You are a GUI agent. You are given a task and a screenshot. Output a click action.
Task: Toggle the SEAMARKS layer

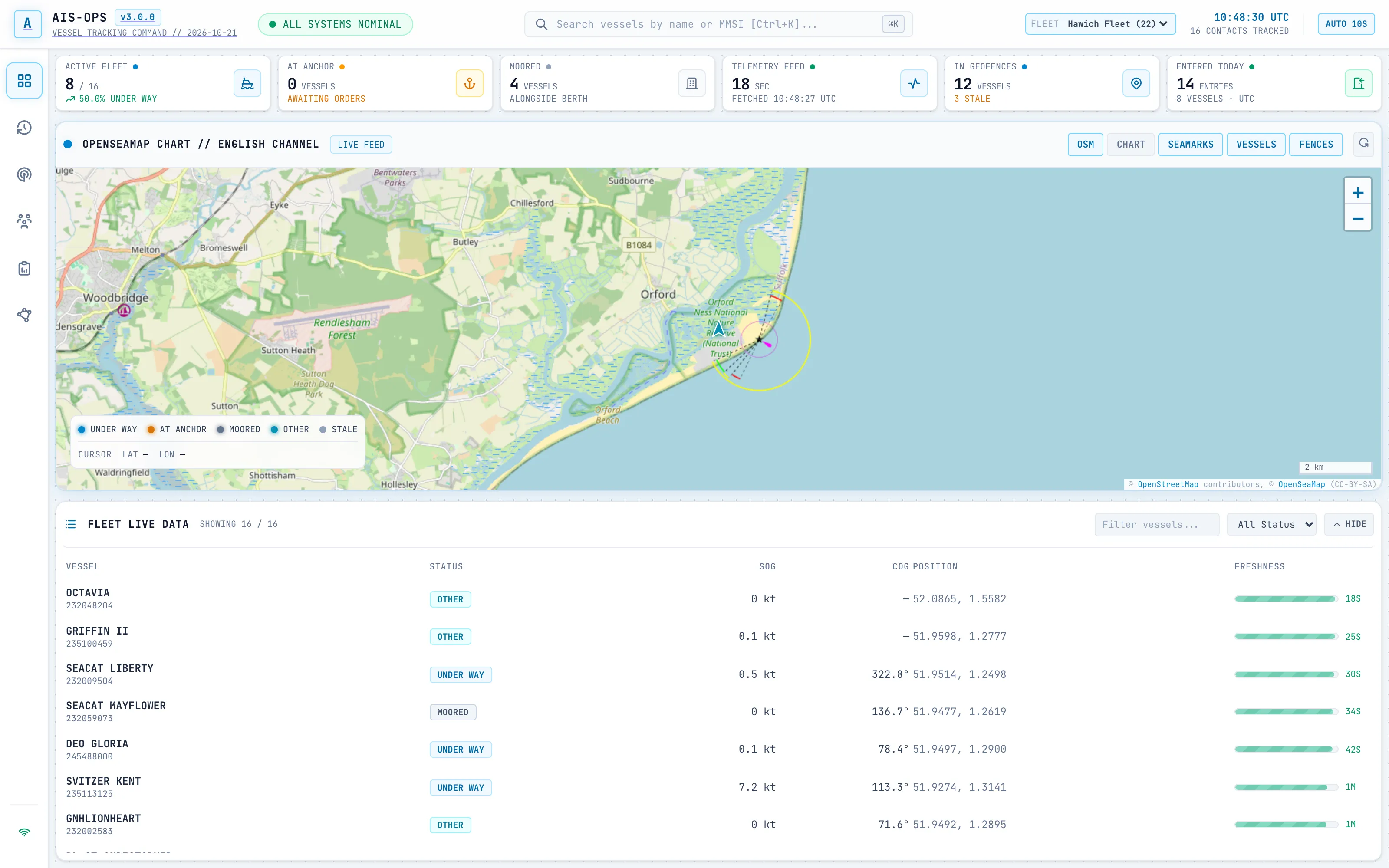pyautogui.click(x=1190, y=144)
